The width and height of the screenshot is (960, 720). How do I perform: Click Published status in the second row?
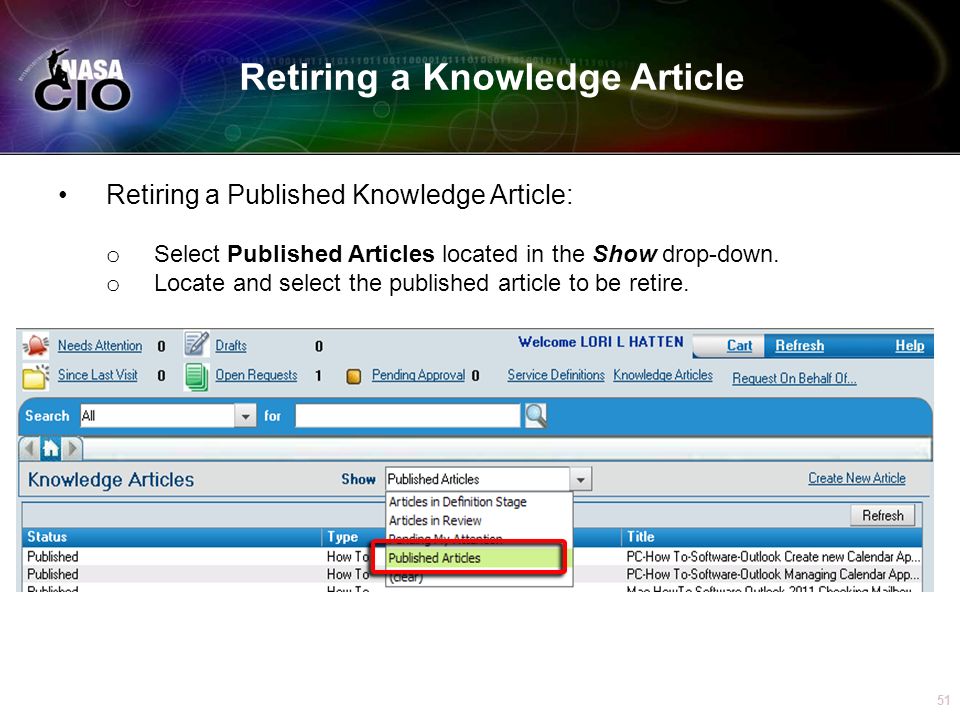pos(53,574)
